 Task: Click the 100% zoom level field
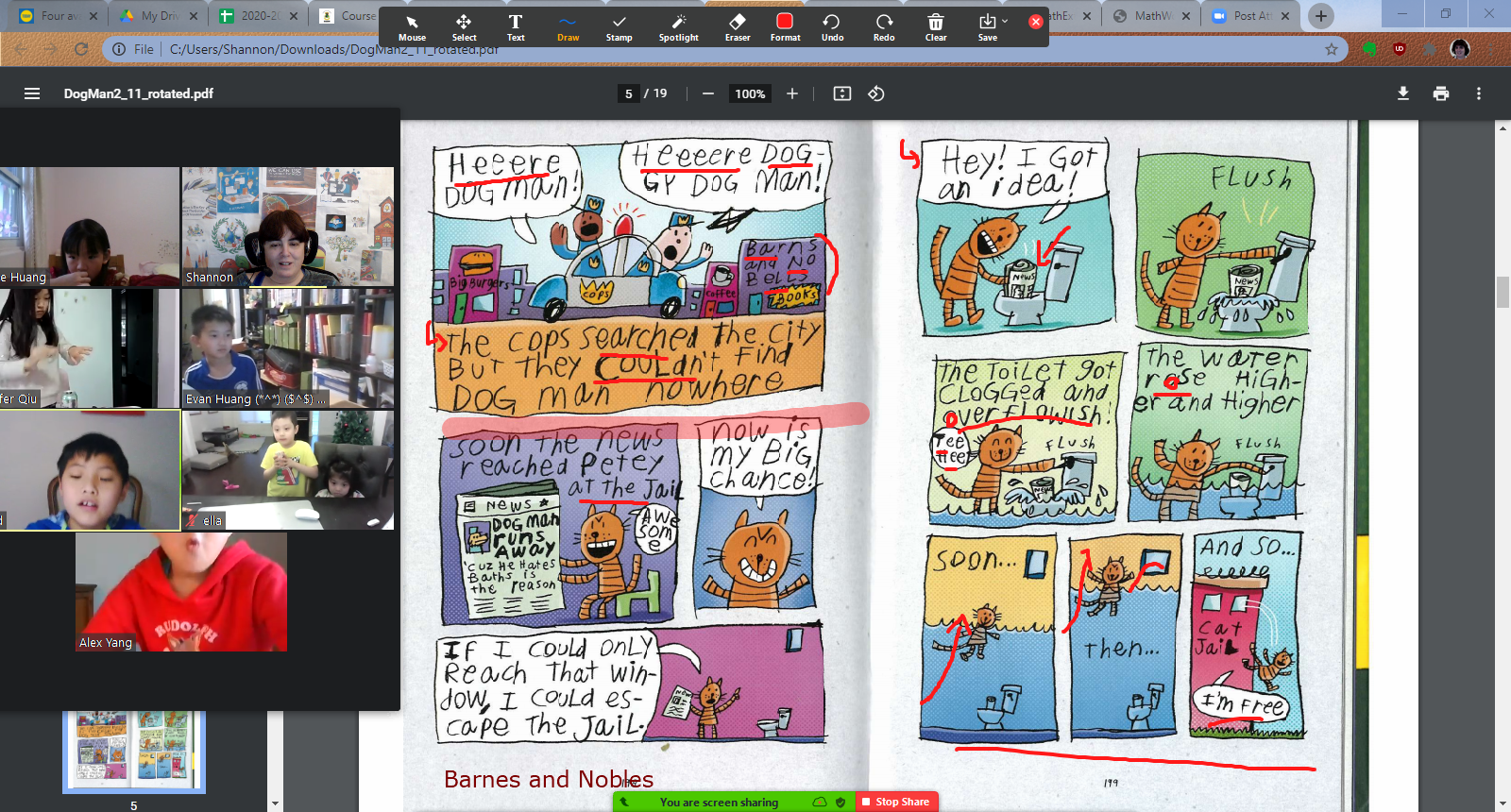[x=750, y=93]
